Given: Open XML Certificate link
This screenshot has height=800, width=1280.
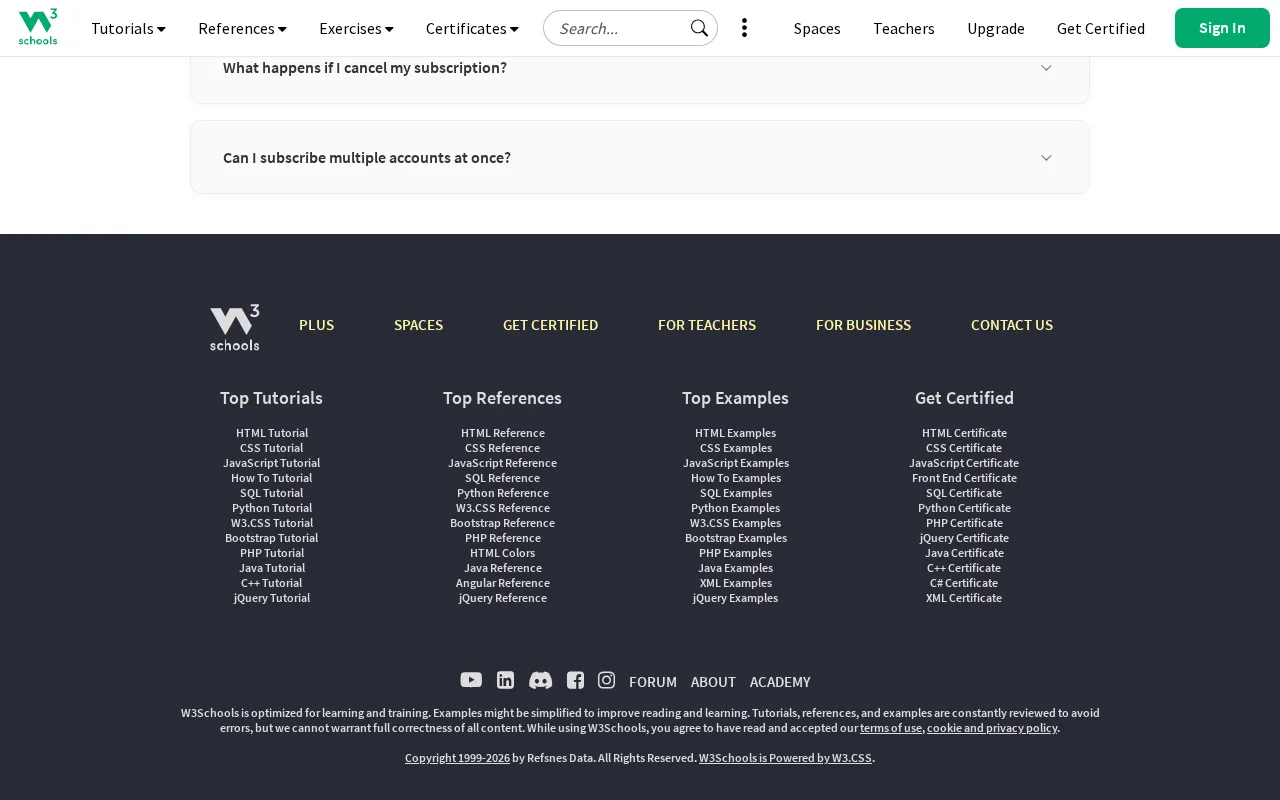Looking at the screenshot, I should [x=964, y=598].
